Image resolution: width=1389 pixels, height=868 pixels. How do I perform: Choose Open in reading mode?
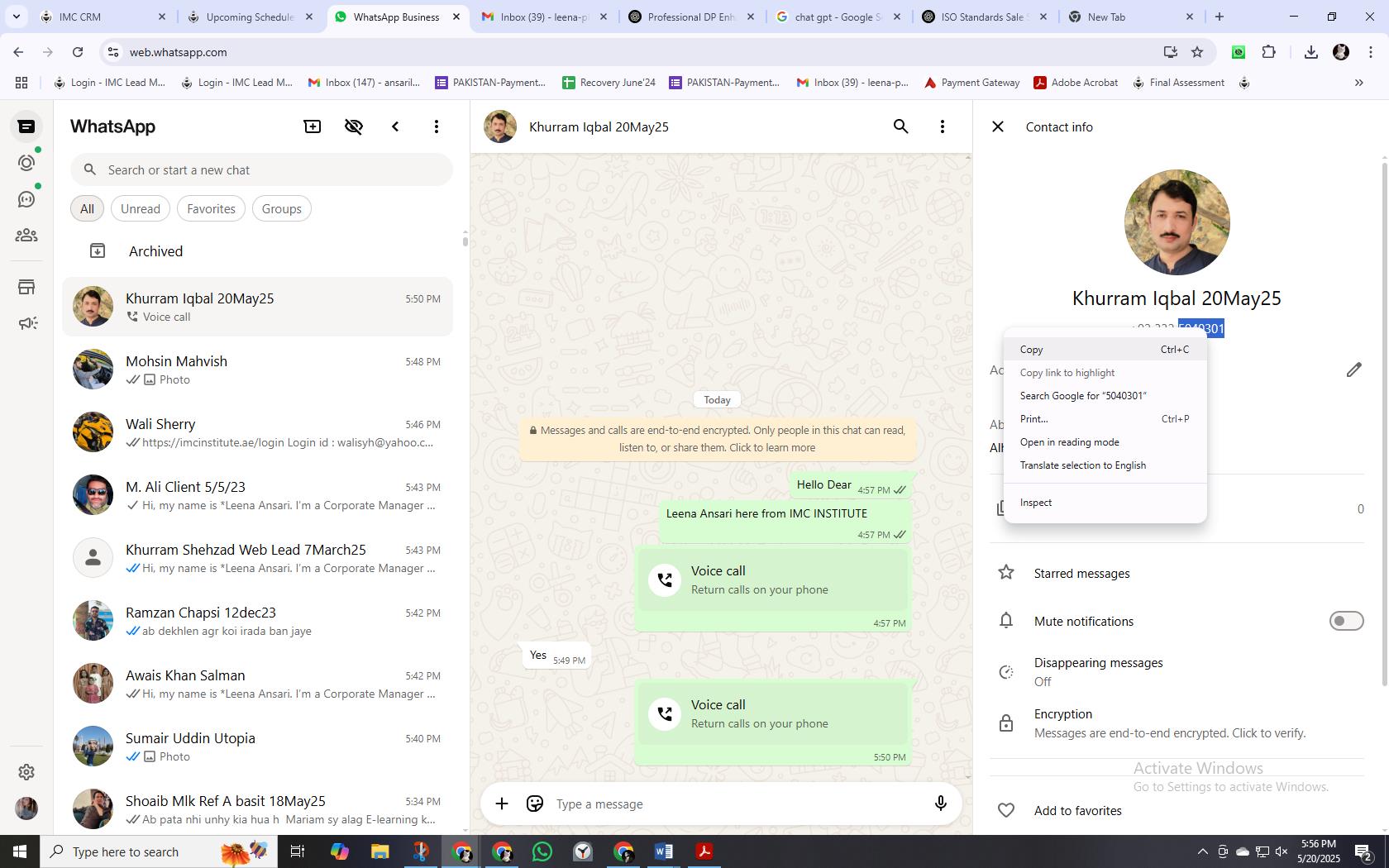pos(1105,442)
